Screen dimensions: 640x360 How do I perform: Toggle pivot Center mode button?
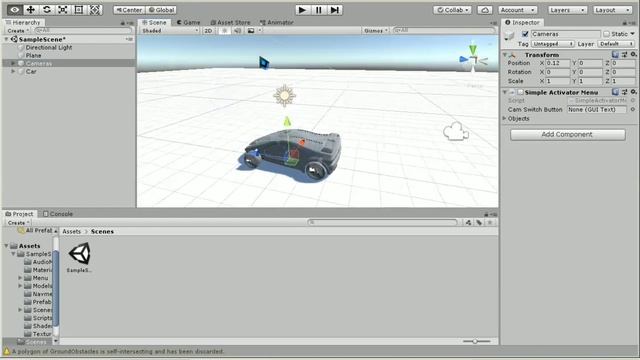[x=129, y=10]
